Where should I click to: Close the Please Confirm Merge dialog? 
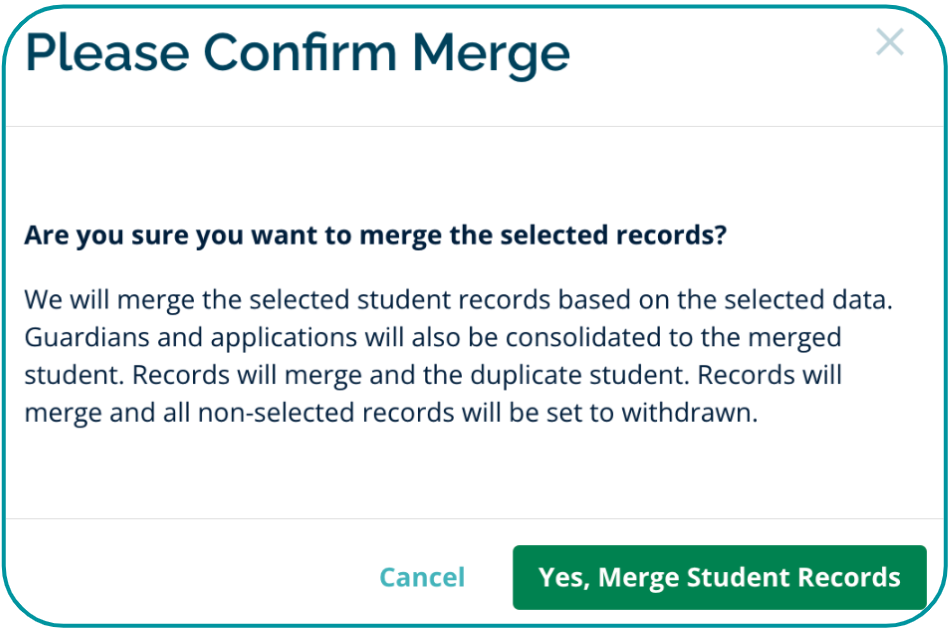point(889,42)
